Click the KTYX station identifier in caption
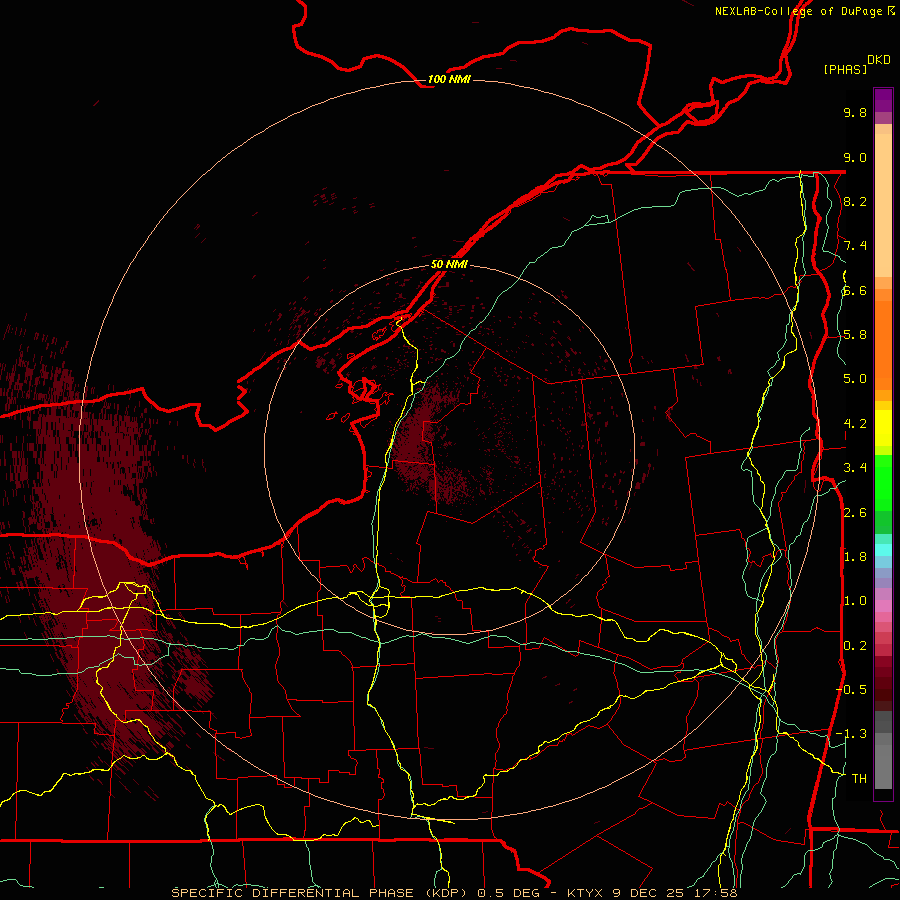The height and width of the screenshot is (900, 900). click(x=585, y=893)
